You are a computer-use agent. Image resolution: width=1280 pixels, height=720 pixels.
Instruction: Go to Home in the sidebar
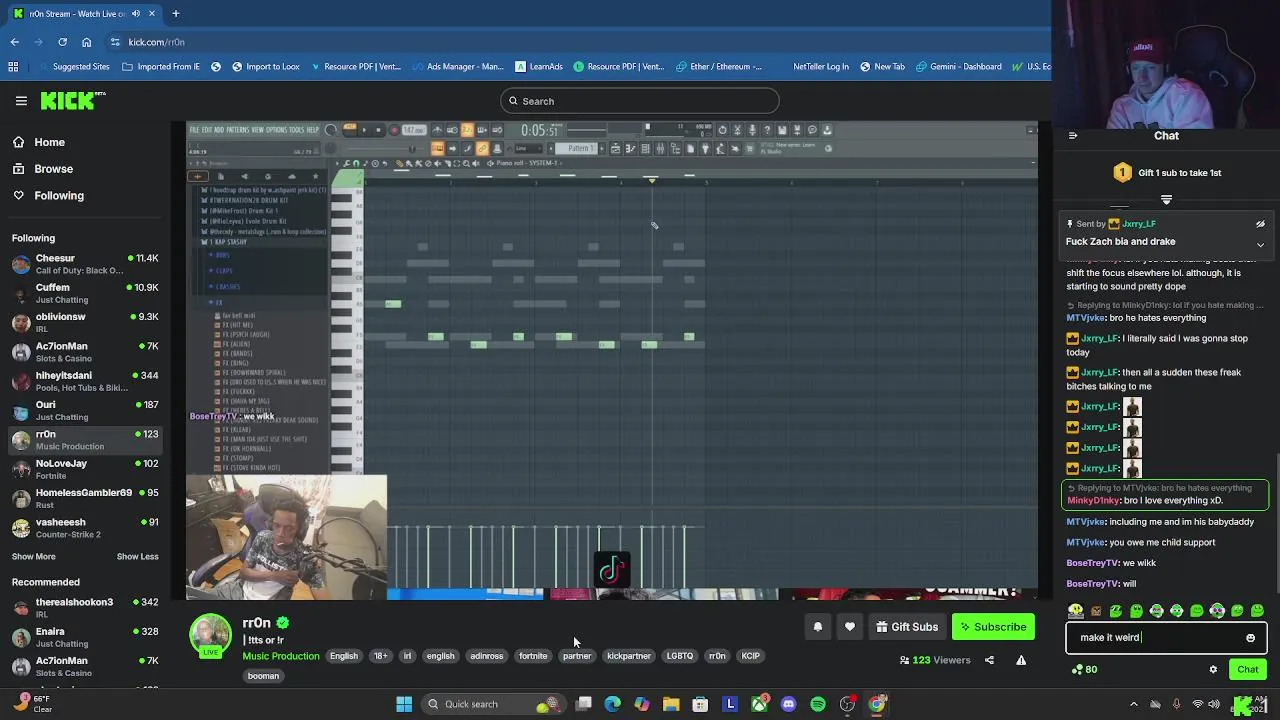pos(40,142)
